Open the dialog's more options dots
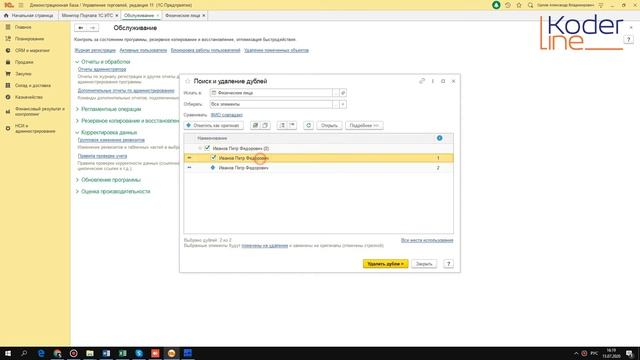Image resolution: width=640 pixels, height=360 pixels. tap(433, 81)
